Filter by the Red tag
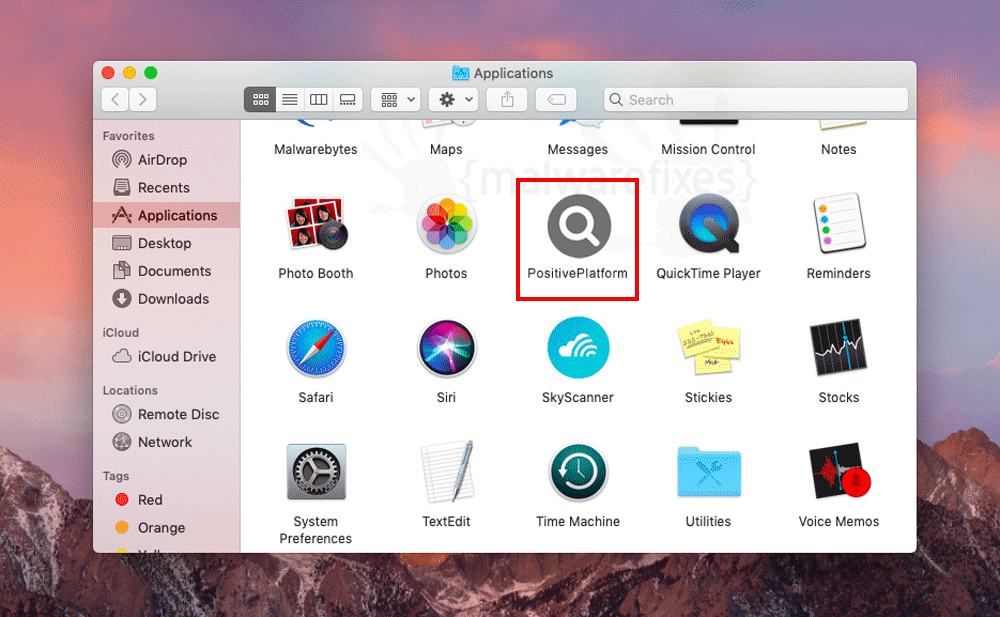 [x=167, y=500]
